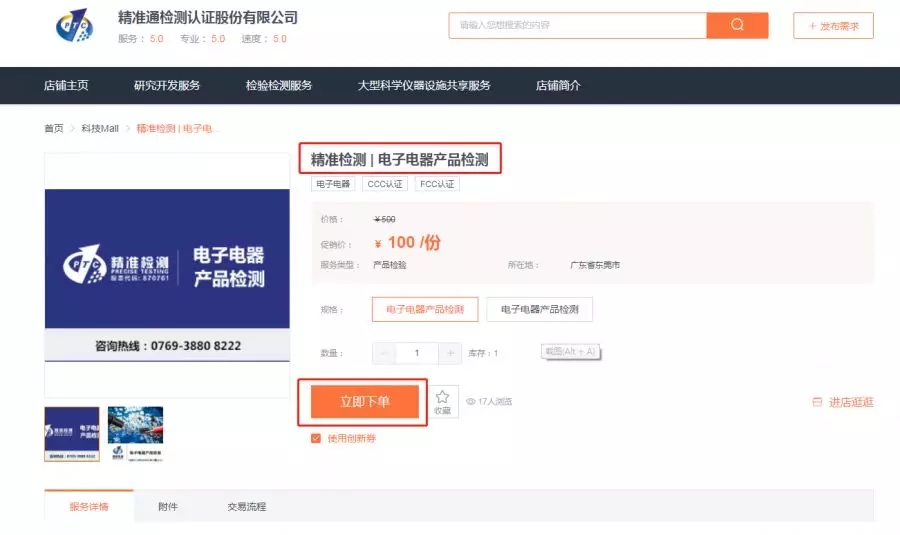Click the CCC认证 tag
Viewport: 900px width, 535px height.
click(385, 184)
